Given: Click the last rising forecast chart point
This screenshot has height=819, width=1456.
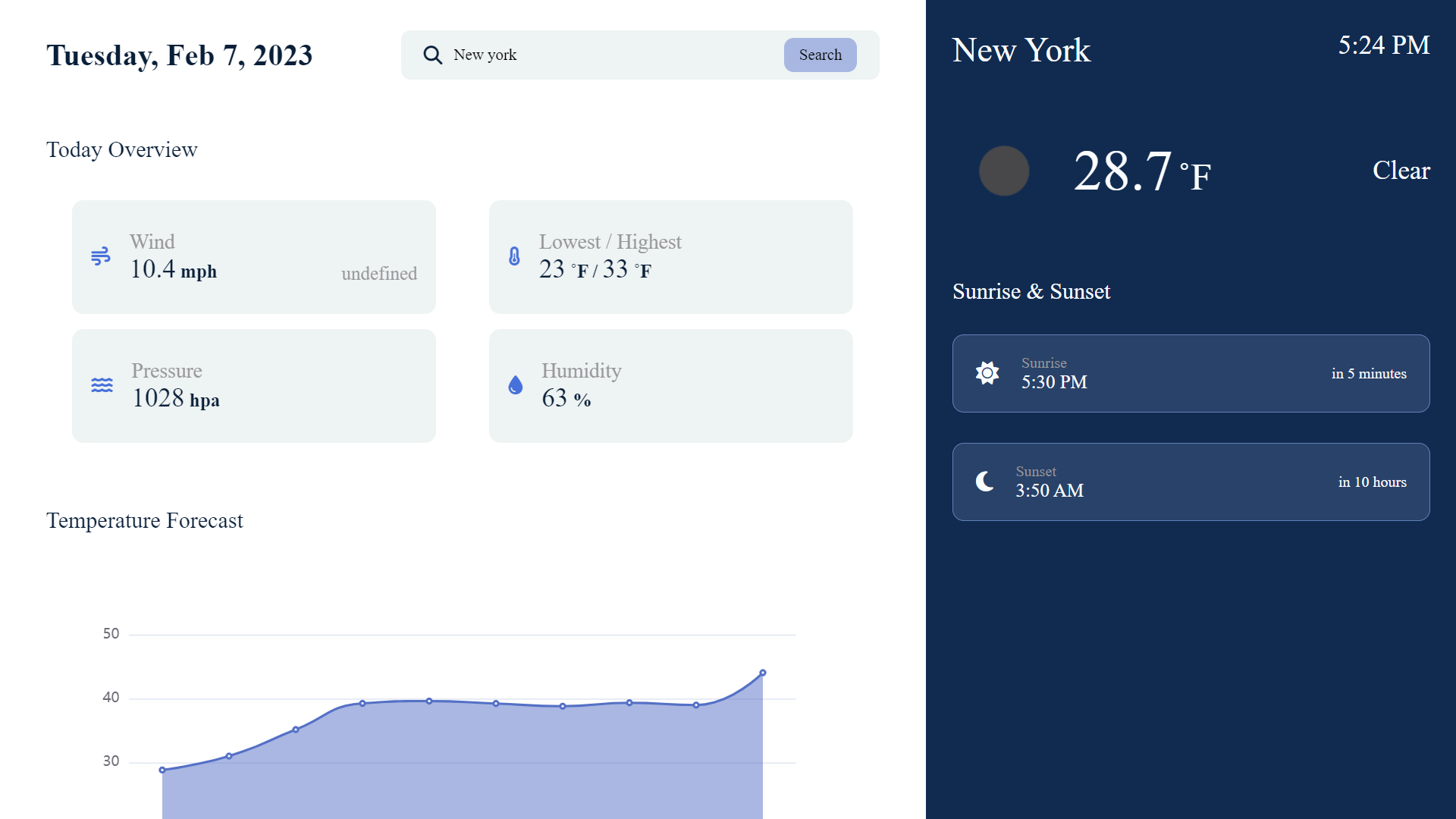Looking at the screenshot, I should (x=763, y=673).
